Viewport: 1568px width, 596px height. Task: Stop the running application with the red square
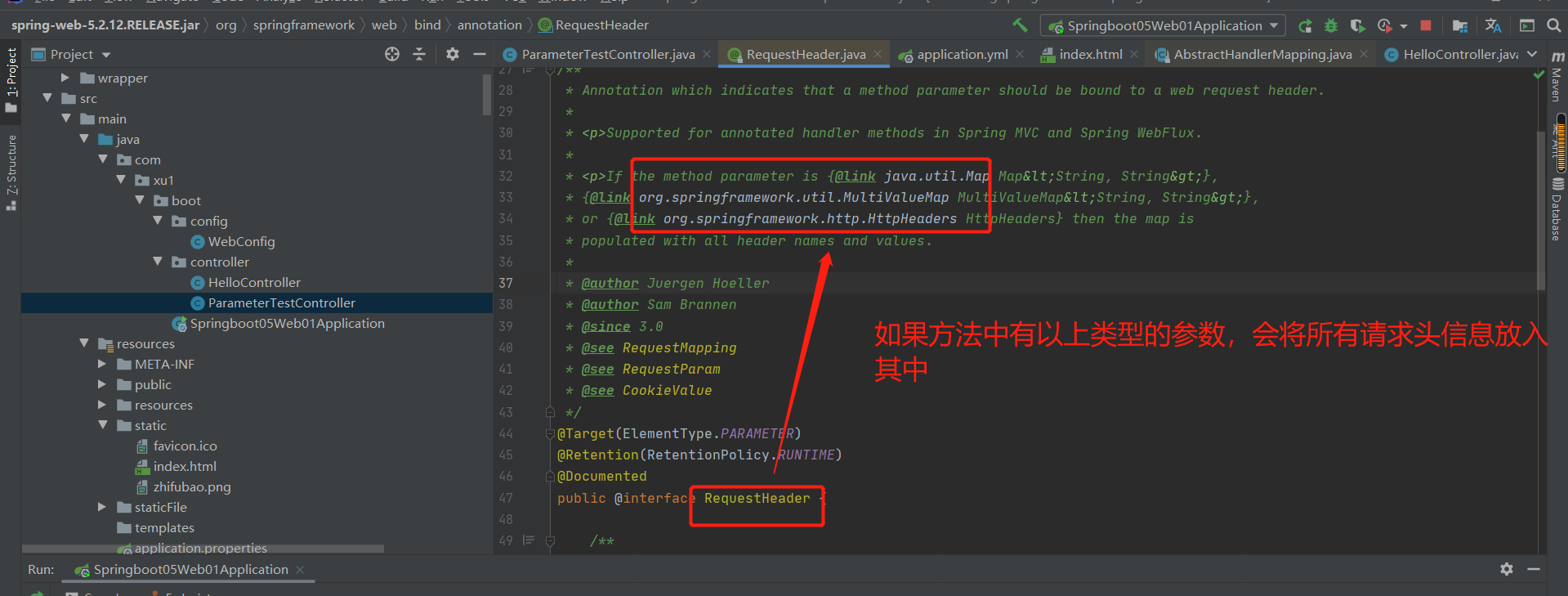1426,25
